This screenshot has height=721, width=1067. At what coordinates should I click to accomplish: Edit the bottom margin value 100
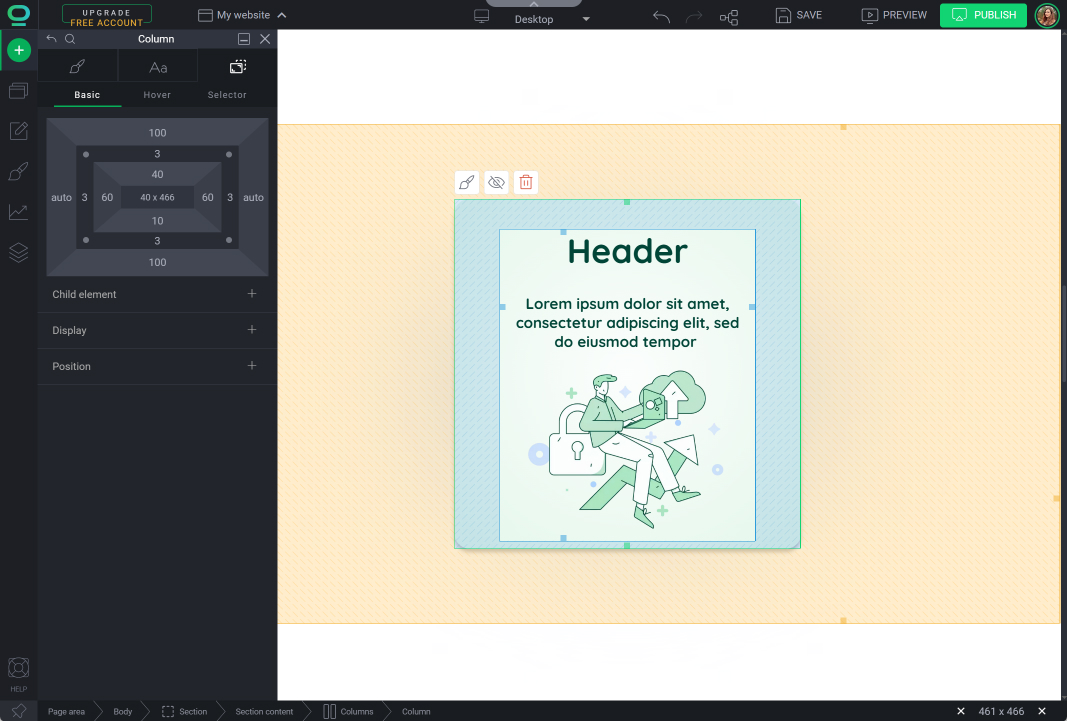point(157,262)
